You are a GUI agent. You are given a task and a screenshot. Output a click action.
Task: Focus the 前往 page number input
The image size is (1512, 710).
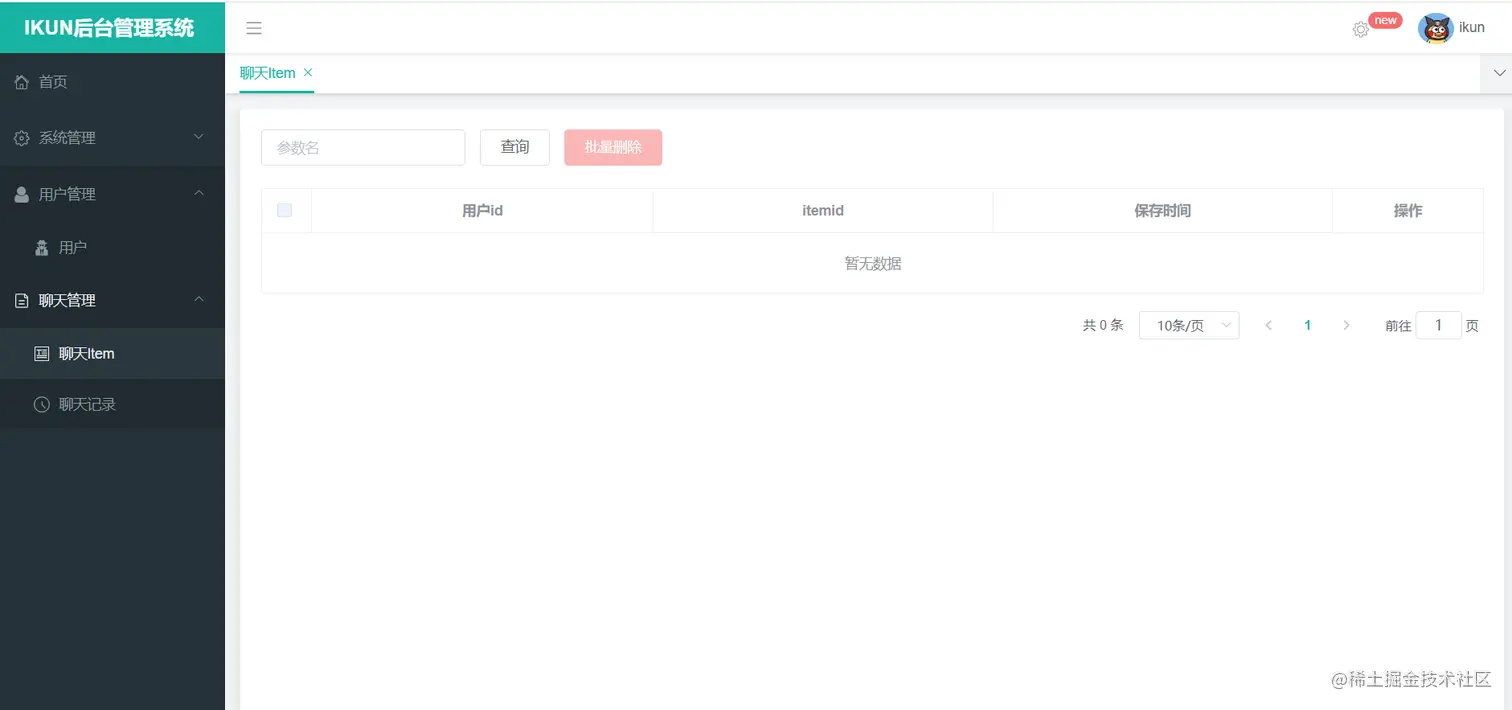tap(1439, 325)
